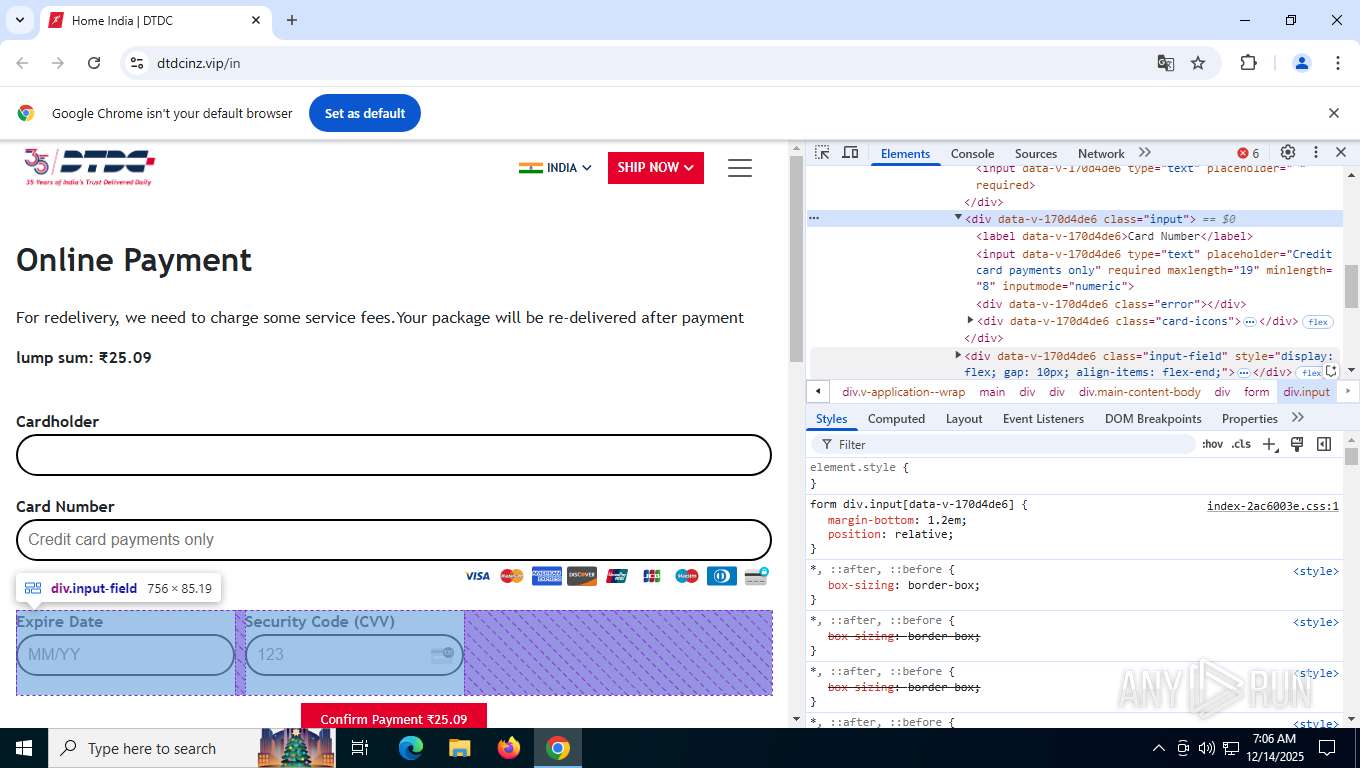Switch to the Console tab
The image size is (1360, 768).
tap(972, 154)
